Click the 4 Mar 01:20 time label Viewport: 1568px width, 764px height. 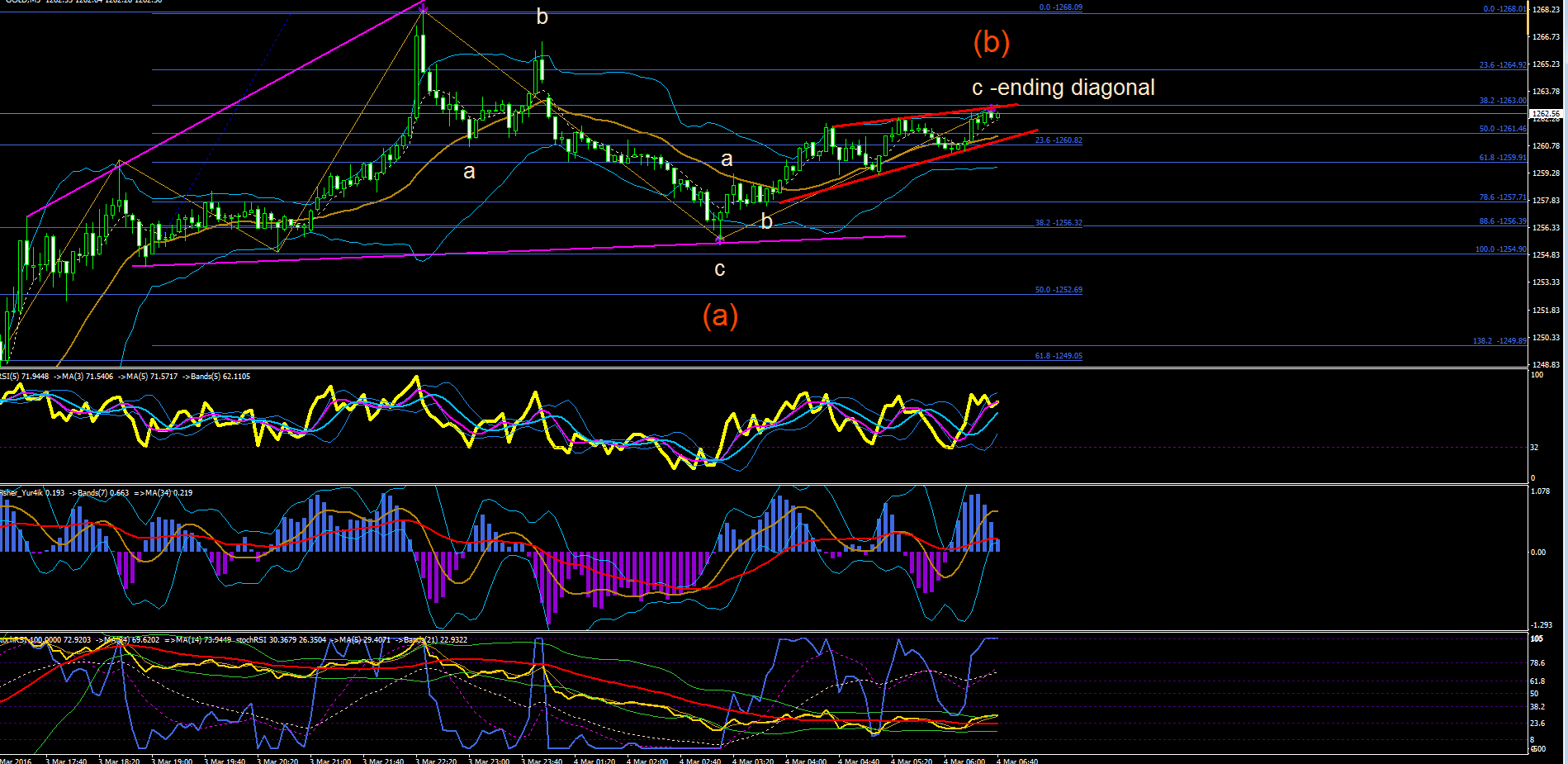[595, 761]
